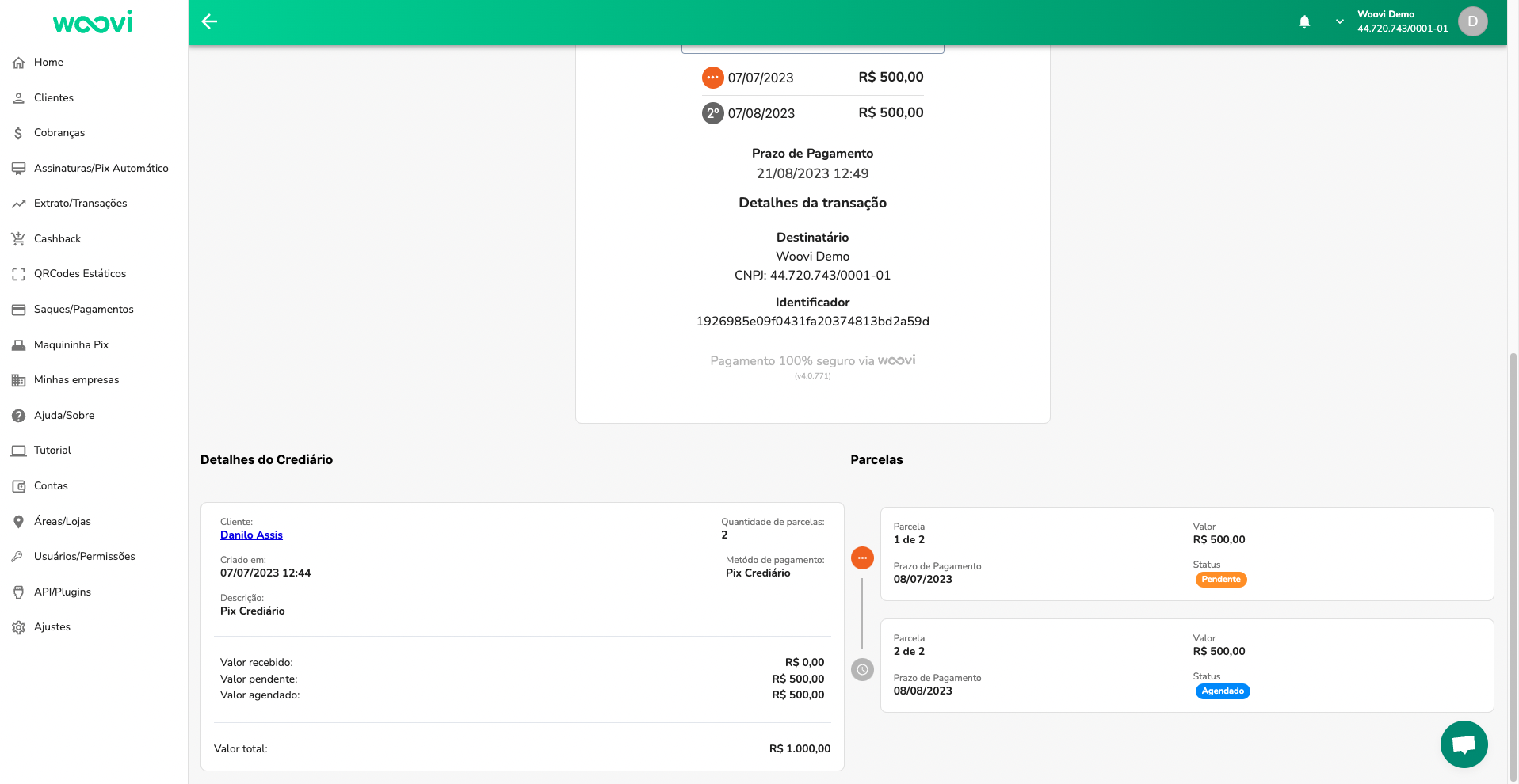This screenshot has width=1519, height=784.
Task: Click the QRCodes Estáticos icon
Action: click(18, 274)
